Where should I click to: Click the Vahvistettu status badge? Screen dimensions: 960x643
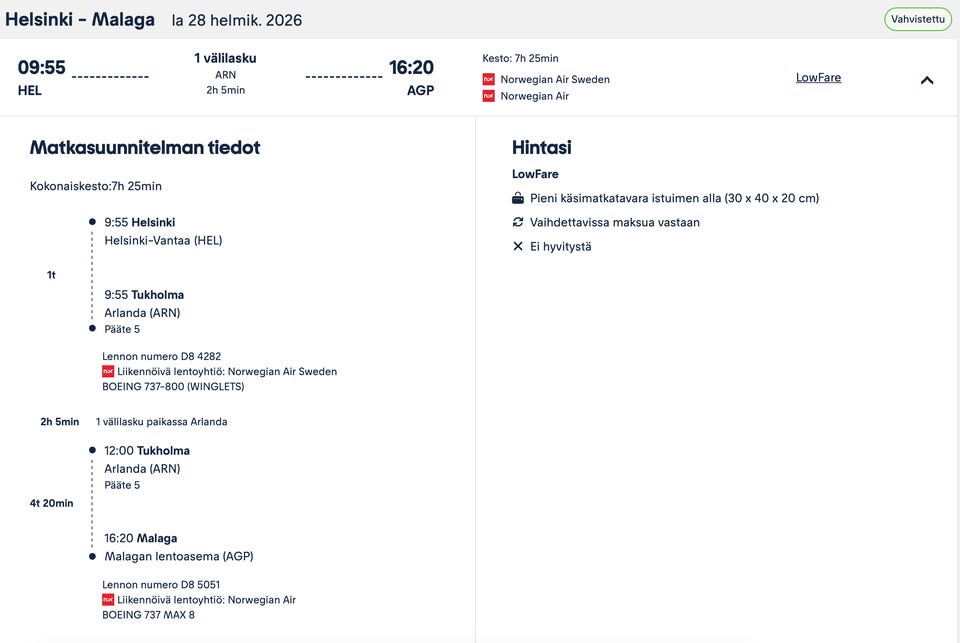(x=917, y=19)
